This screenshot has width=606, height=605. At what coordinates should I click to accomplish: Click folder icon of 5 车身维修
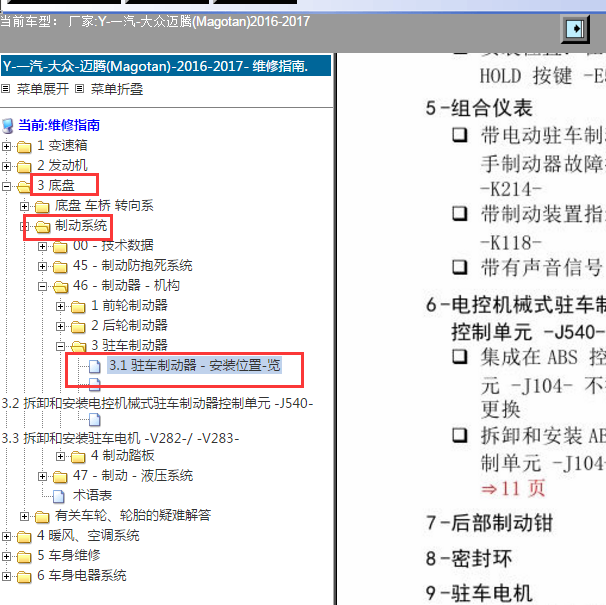(24, 557)
